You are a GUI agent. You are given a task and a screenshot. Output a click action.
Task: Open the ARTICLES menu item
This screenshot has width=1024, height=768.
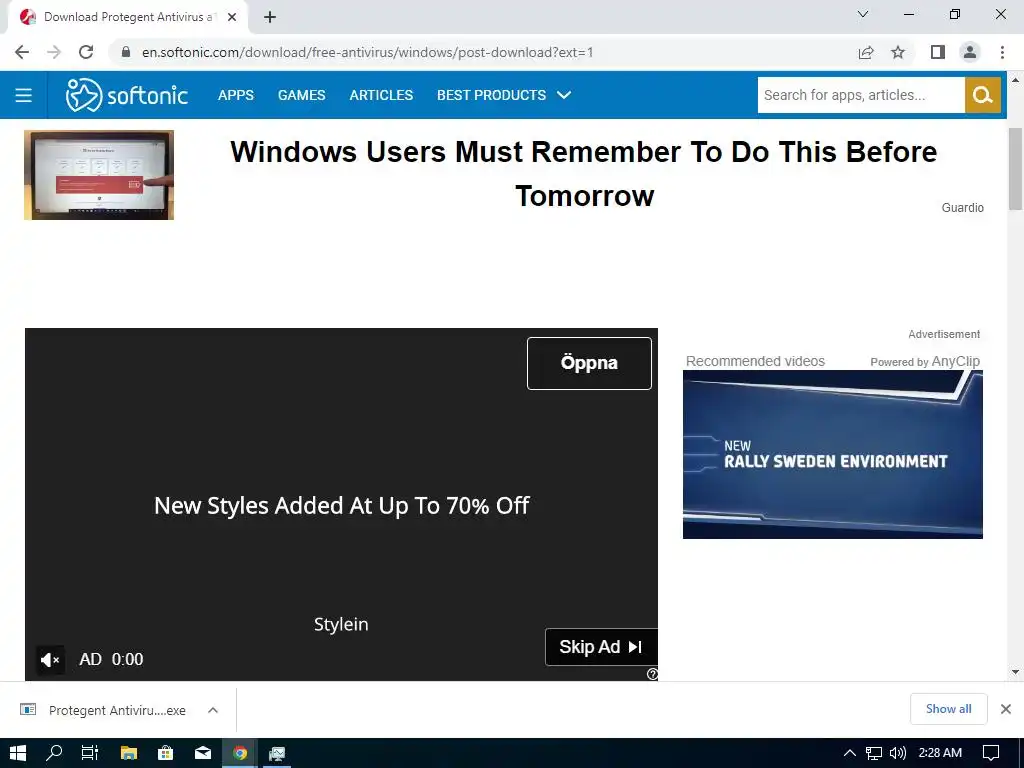pos(381,95)
